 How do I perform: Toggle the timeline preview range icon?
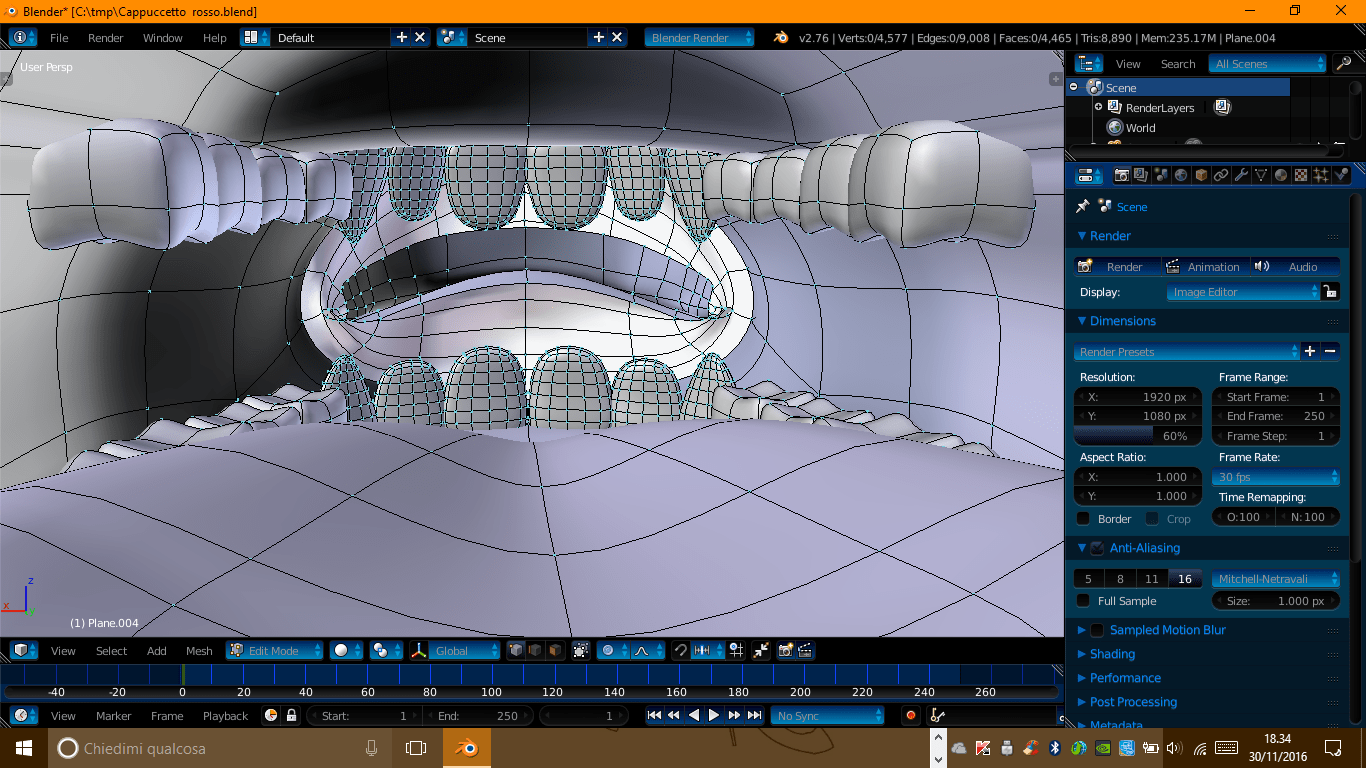270,715
